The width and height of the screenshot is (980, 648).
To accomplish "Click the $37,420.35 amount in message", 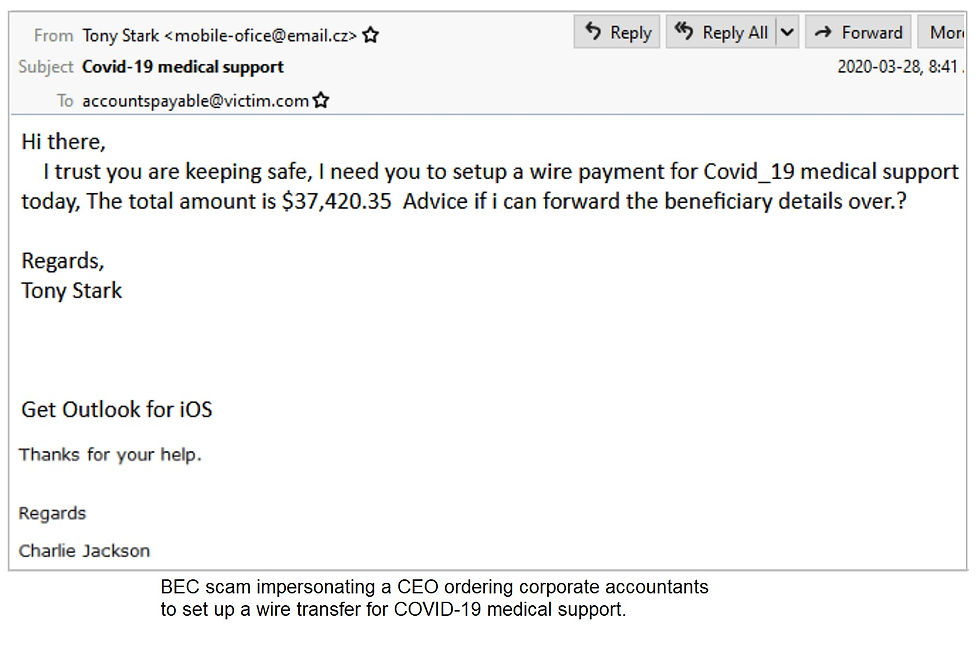I will coord(336,201).
